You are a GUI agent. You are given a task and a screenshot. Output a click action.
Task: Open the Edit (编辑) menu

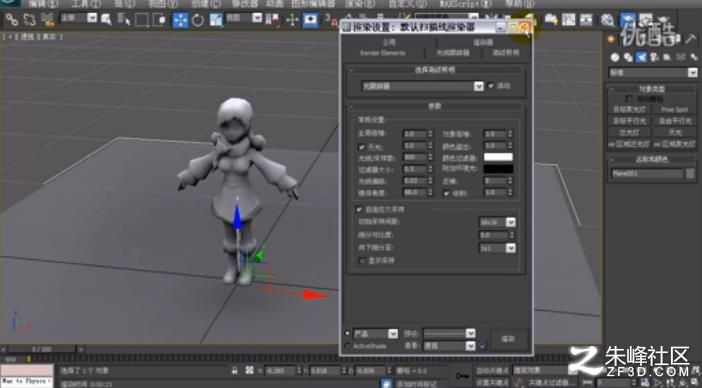click(x=43, y=4)
